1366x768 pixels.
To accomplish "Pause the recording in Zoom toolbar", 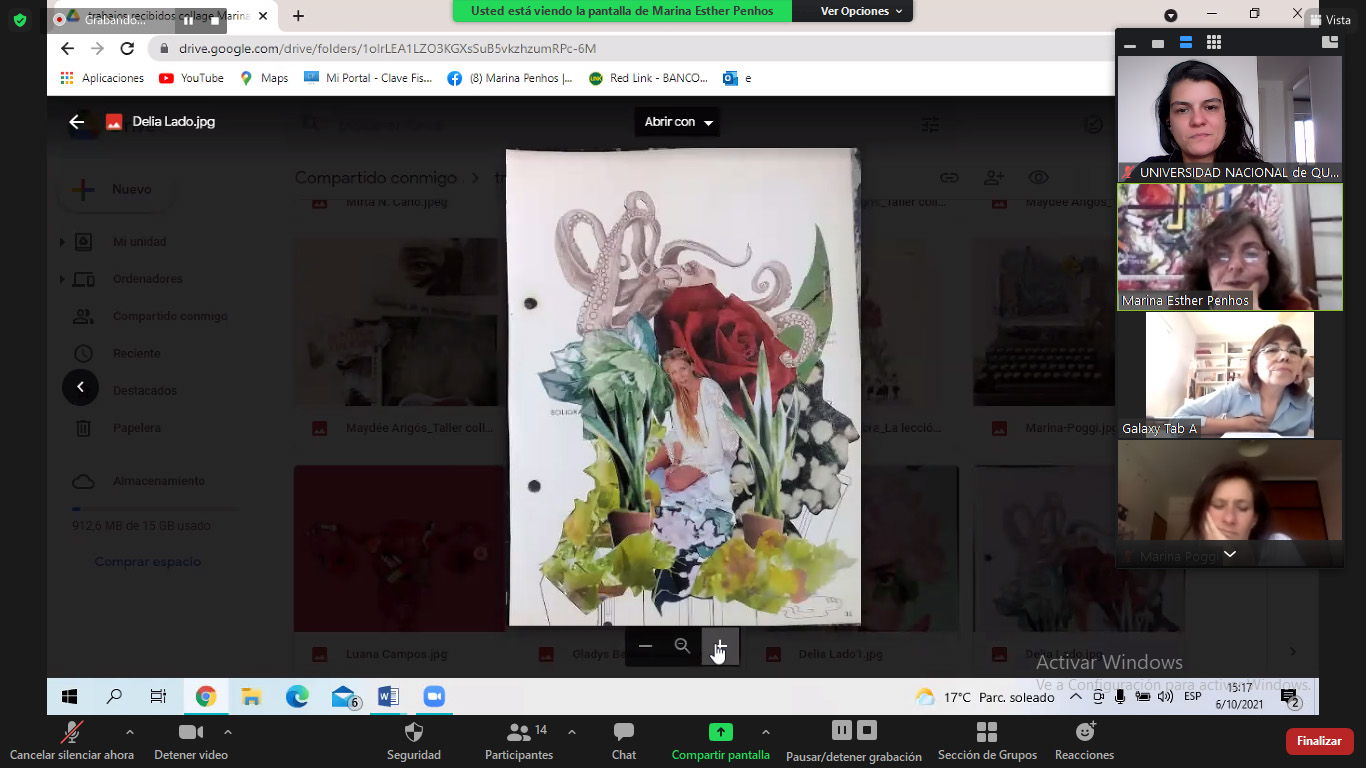I will point(842,730).
